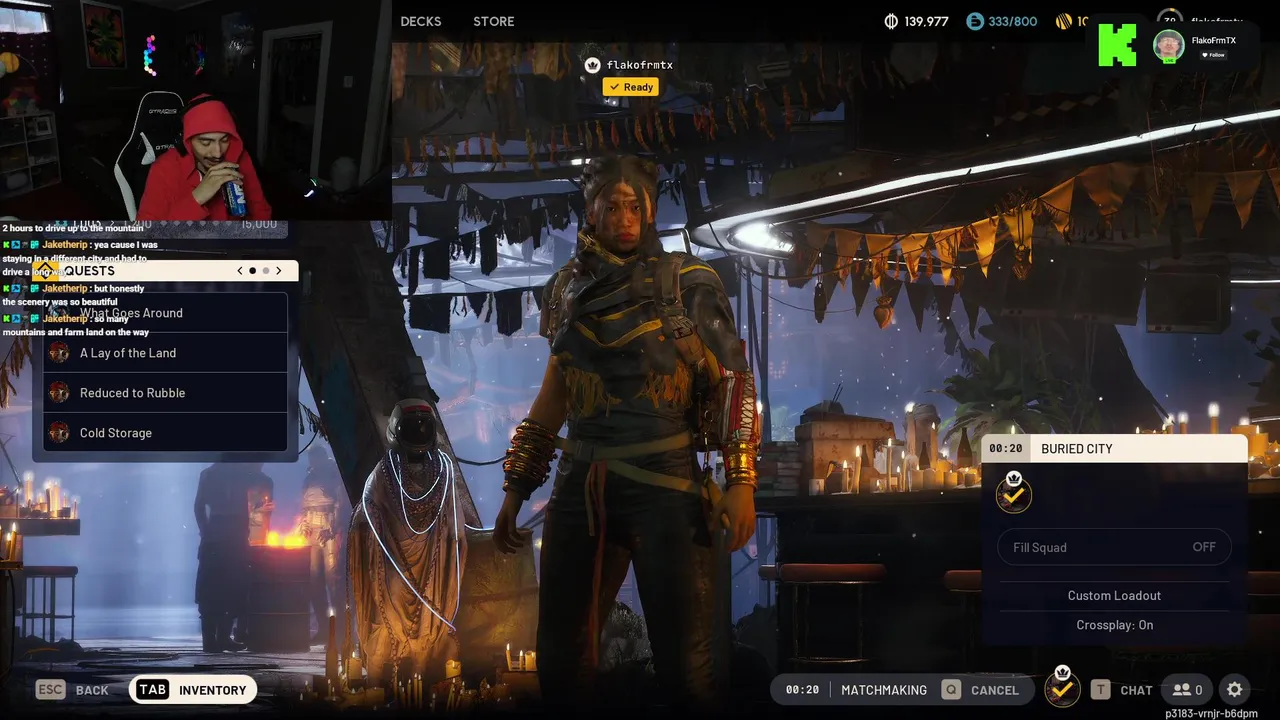1280x720 pixels.
Task: Open the Custom Loadout option
Action: point(1114,595)
